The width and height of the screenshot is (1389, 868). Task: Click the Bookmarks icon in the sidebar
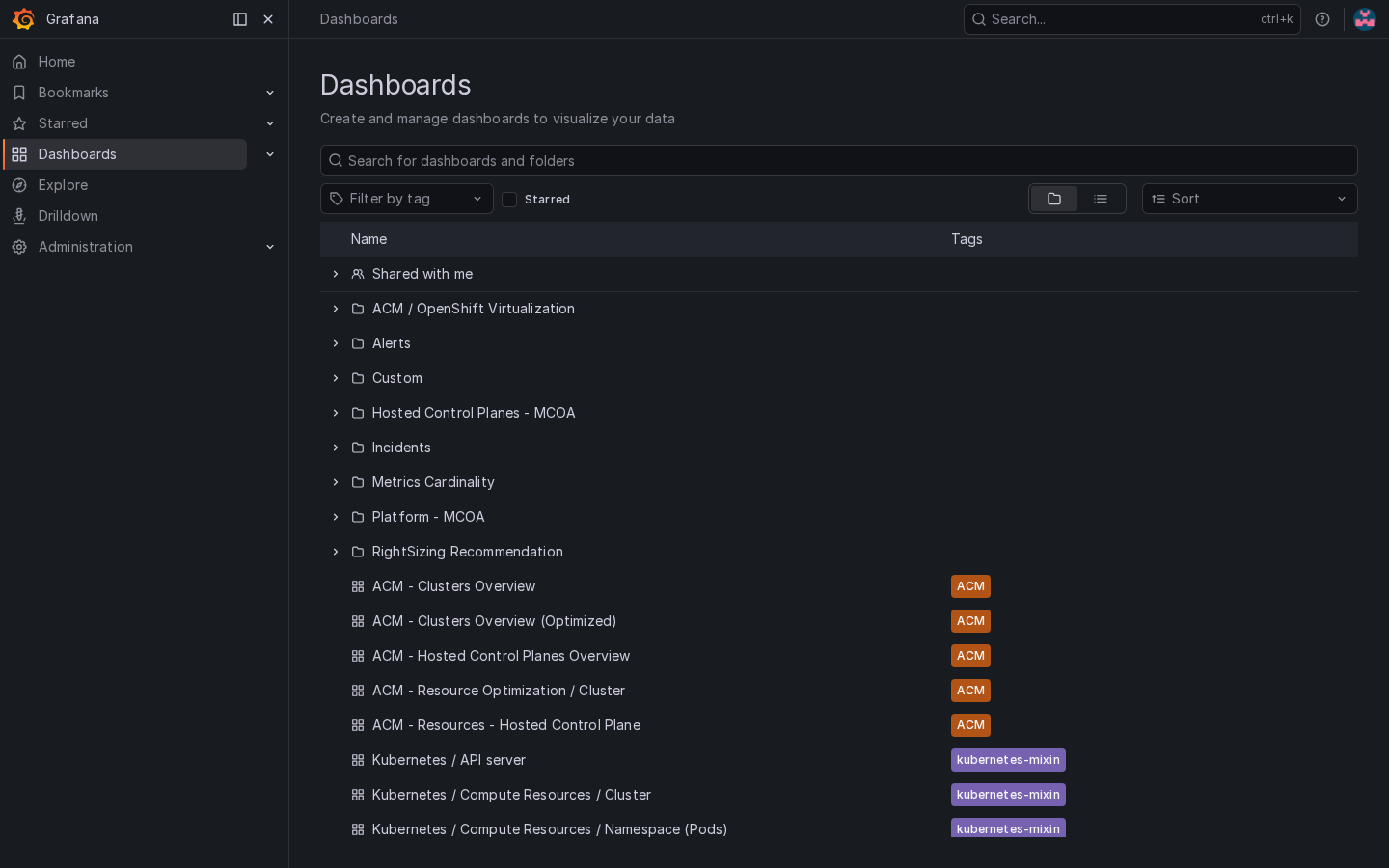pos(19,93)
